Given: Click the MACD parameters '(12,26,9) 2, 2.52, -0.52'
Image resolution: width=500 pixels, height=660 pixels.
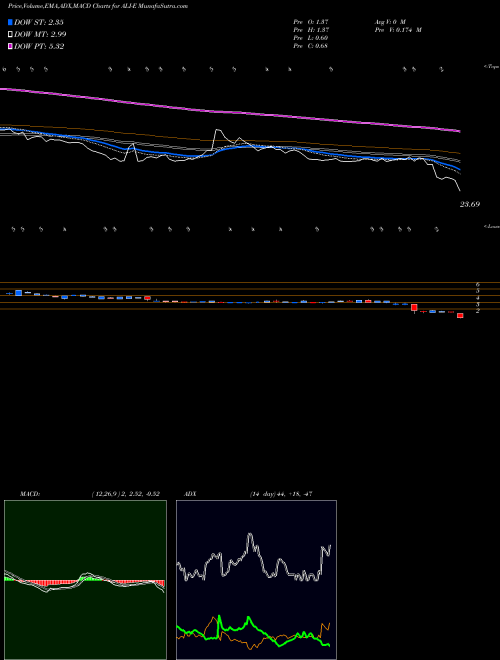Looking at the screenshot, I should (126, 494).
